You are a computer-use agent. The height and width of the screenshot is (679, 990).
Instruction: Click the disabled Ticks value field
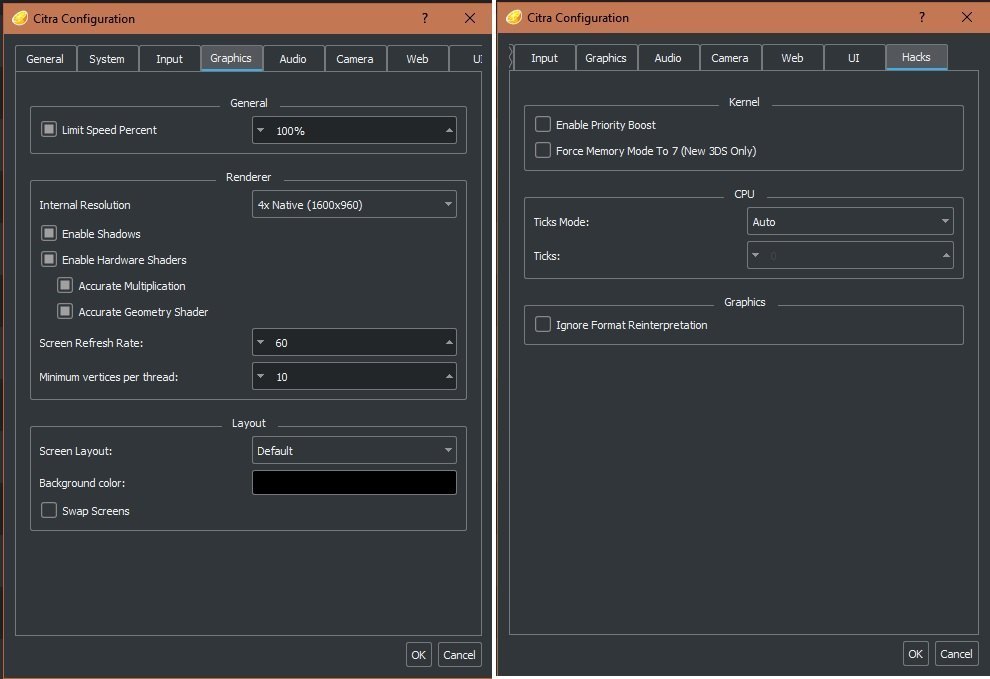click(x=850, y=255)
